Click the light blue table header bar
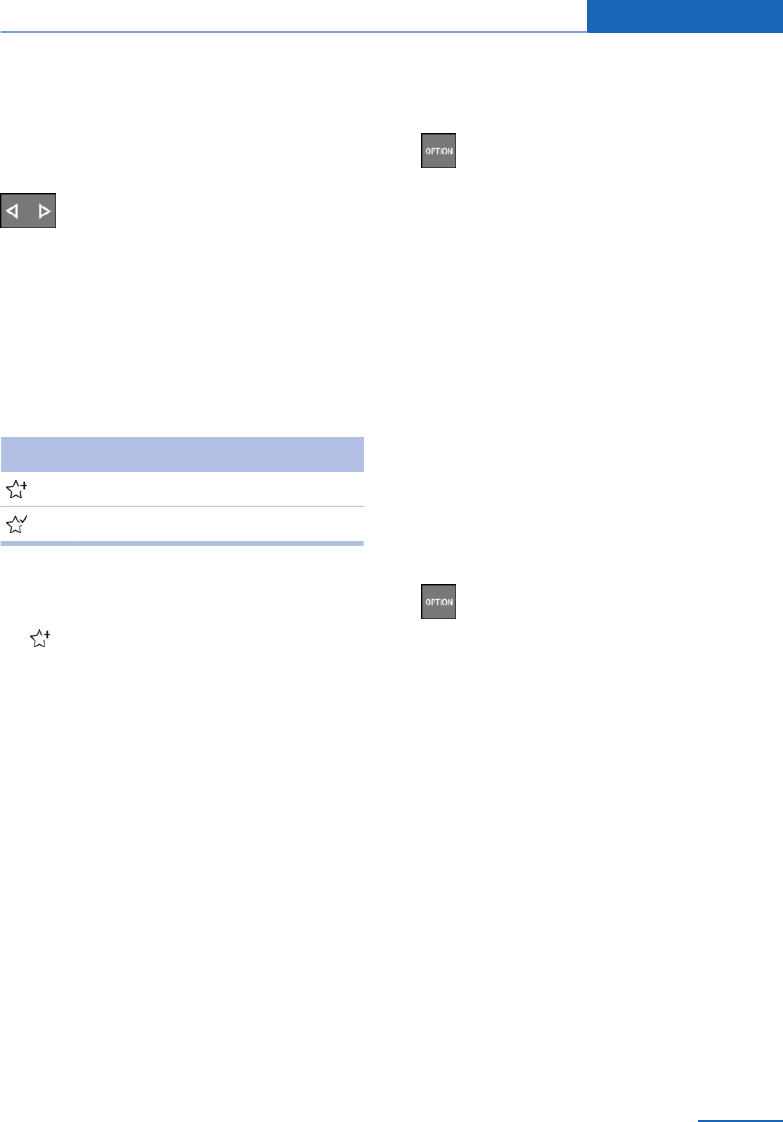 pyautogui.click(x=181, y=453)
